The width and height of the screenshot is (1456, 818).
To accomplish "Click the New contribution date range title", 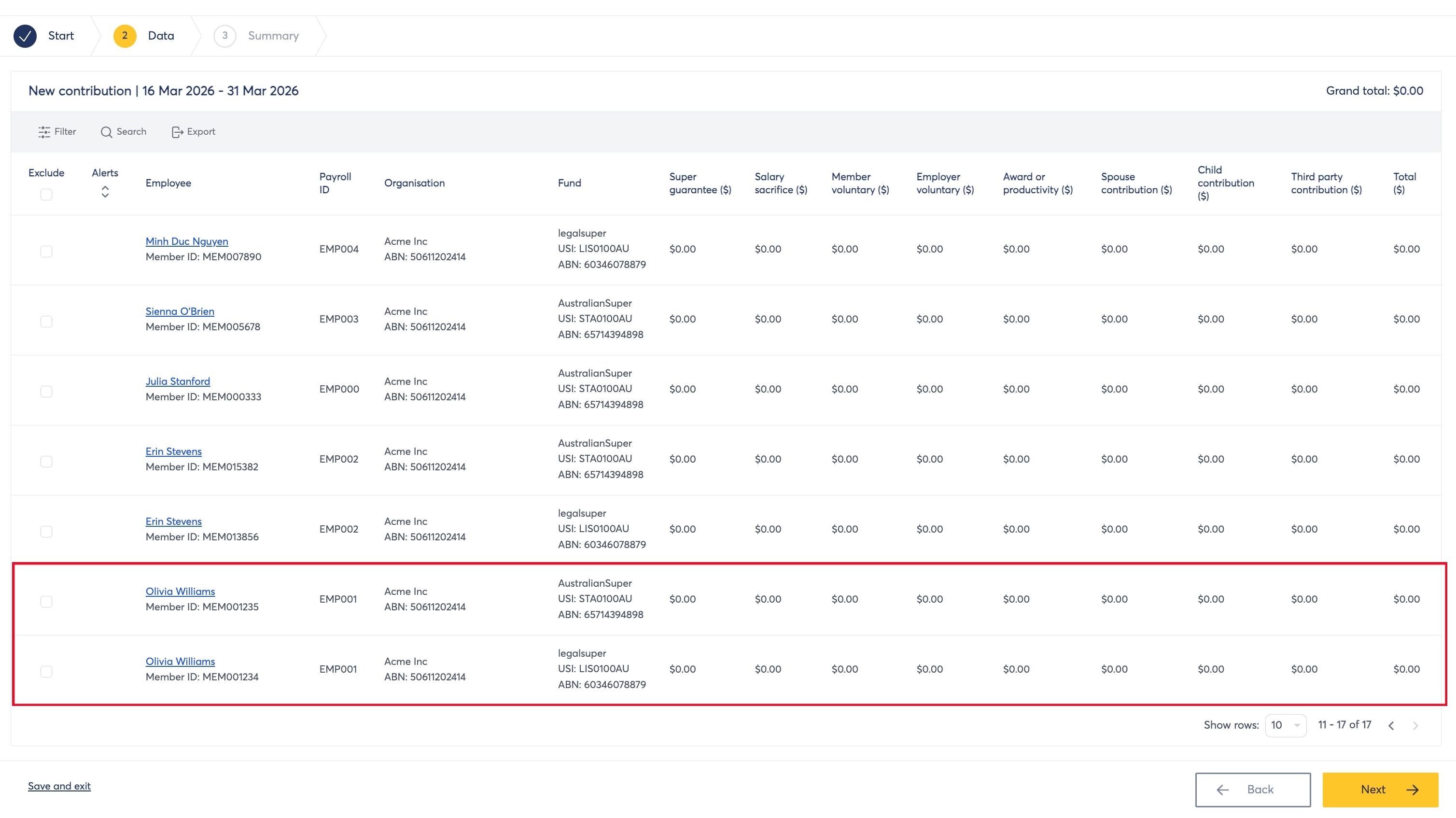I will coord(163,91).
